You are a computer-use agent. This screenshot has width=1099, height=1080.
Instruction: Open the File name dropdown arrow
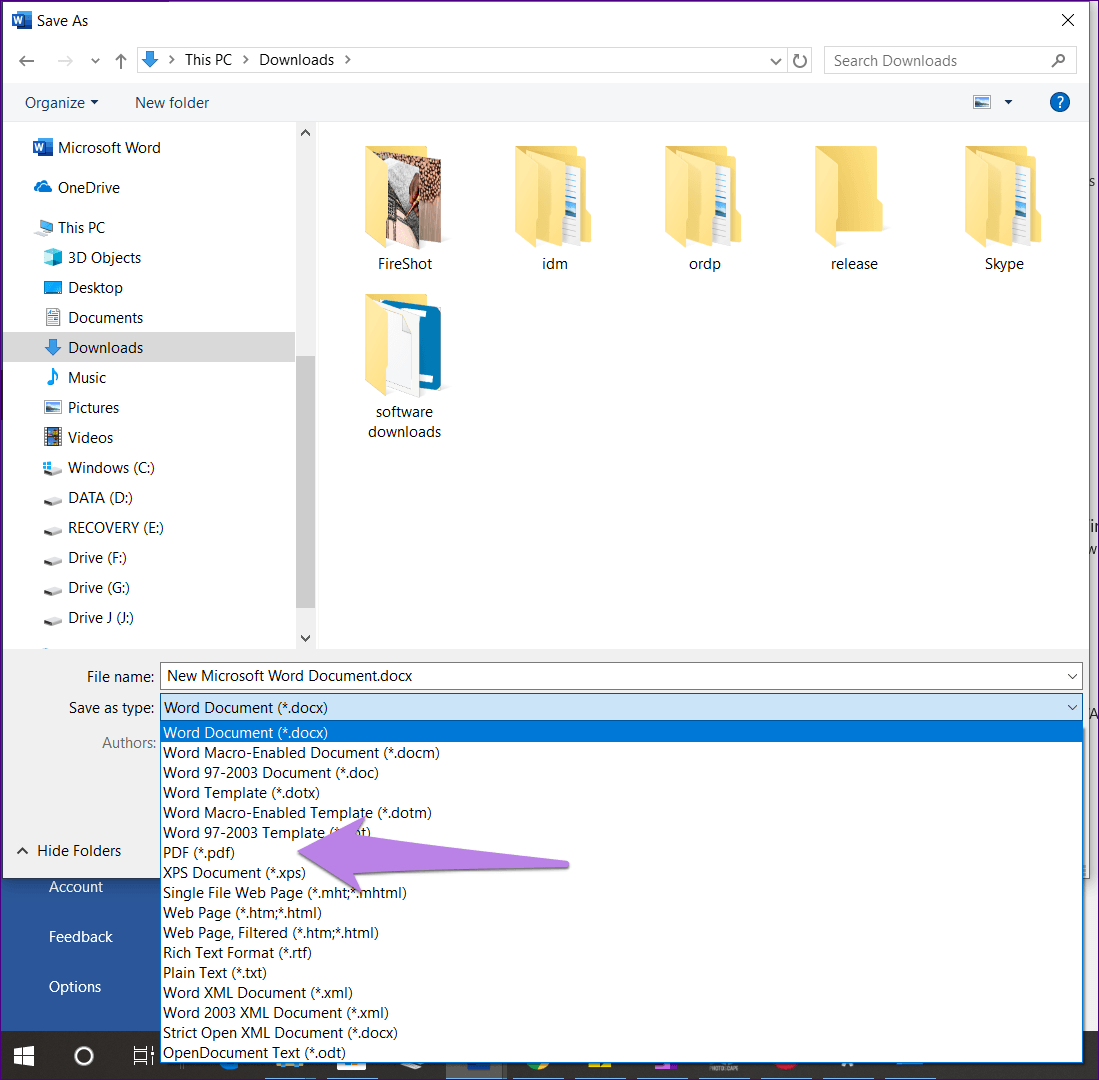(x=1072, y=676)
